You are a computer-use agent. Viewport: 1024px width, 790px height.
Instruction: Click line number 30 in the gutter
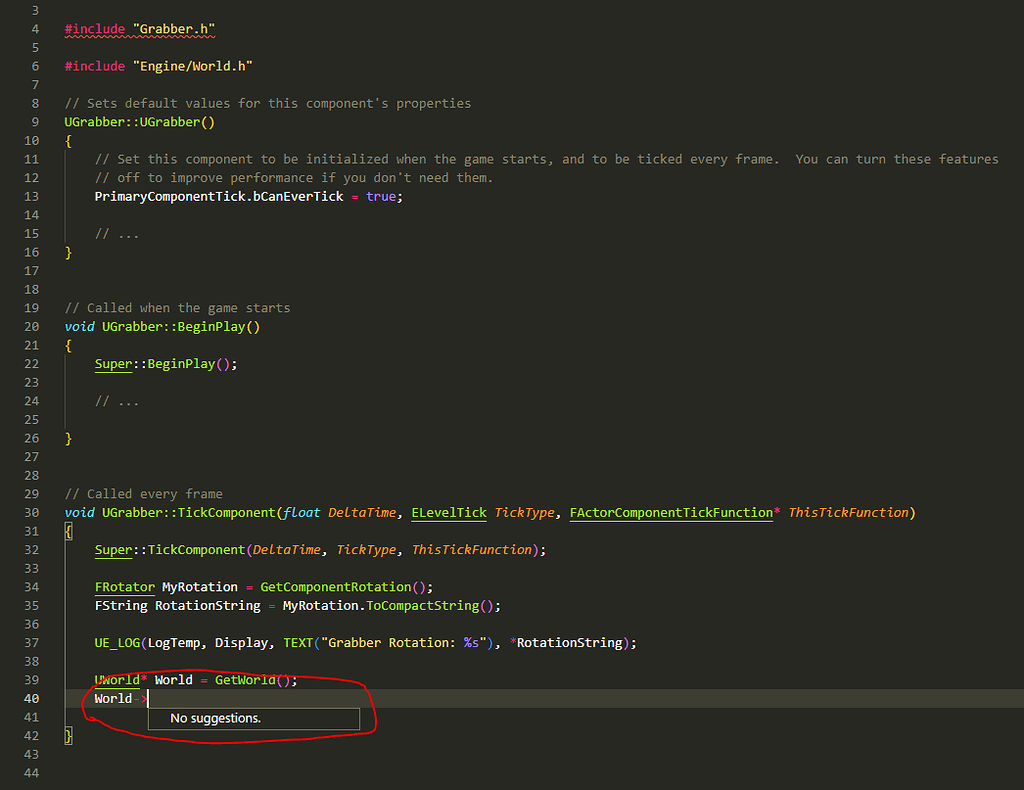point(31,513)
